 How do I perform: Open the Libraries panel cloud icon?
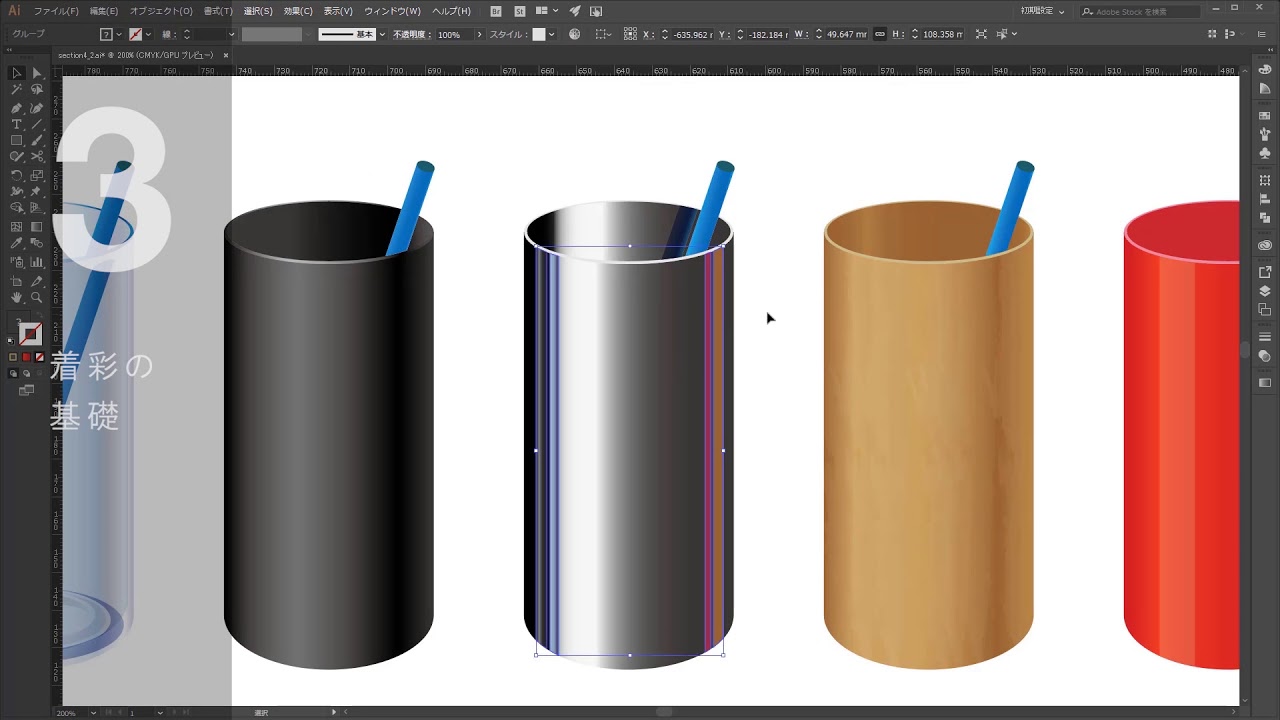point(1265,245)
